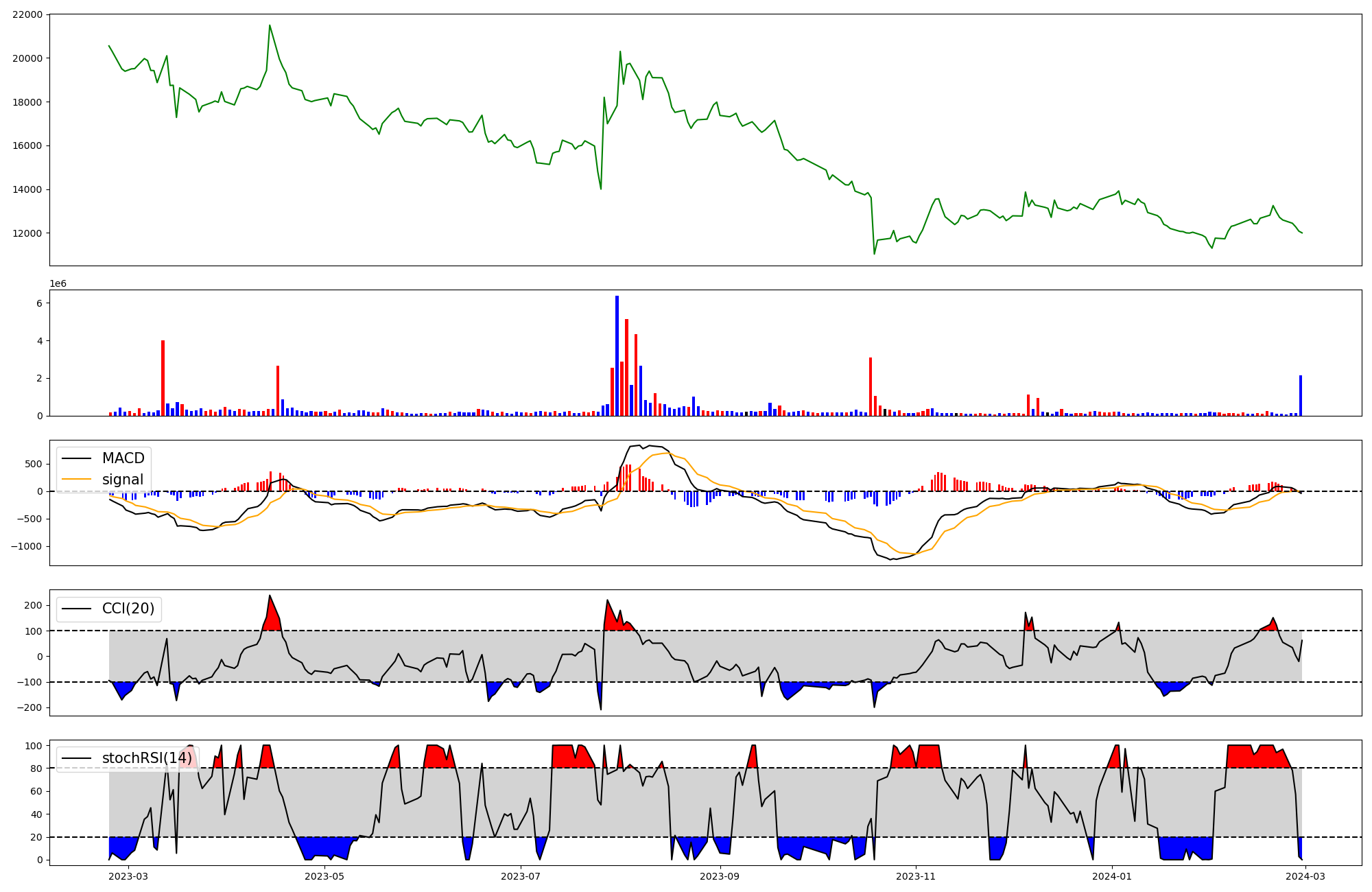Click the stochRSI(14) legend entry
This screenshot has width=1372, height=892.
coord(147,758)
